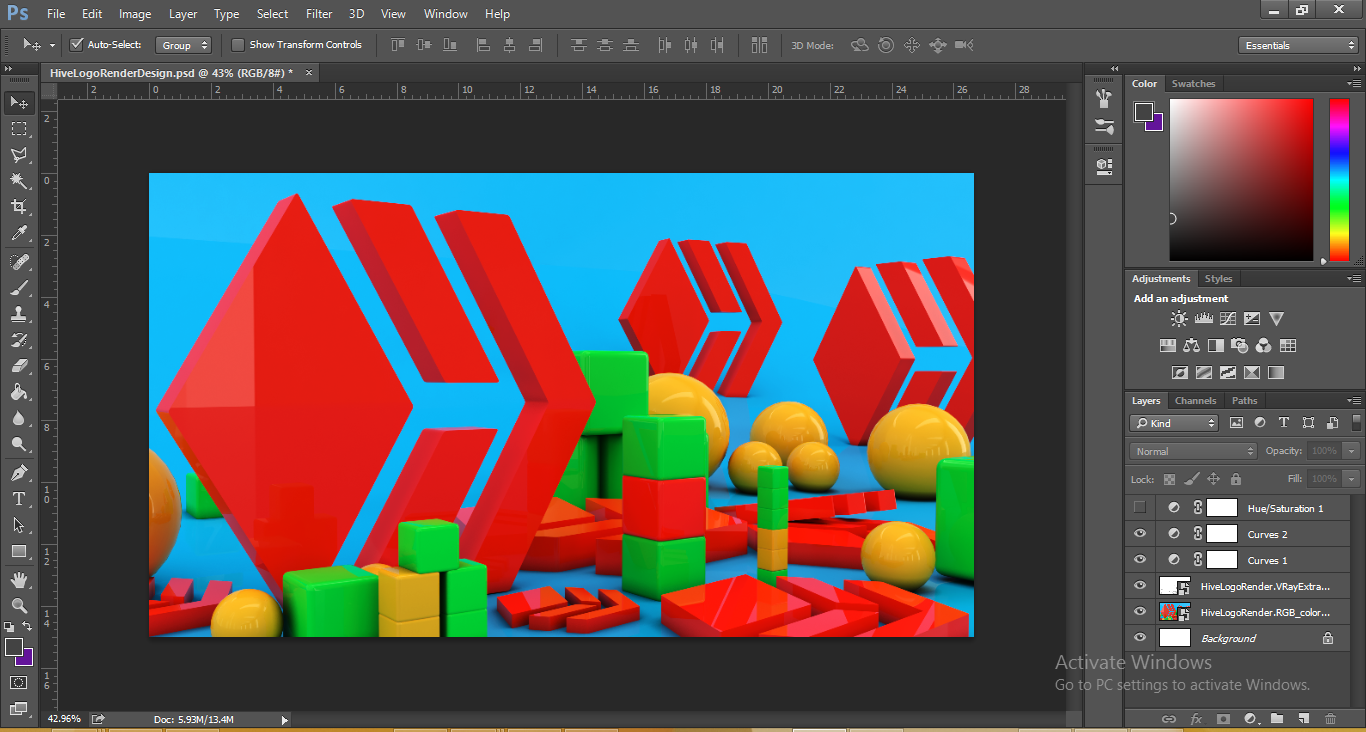Switch to the Swatches tab

[1193, 84]
